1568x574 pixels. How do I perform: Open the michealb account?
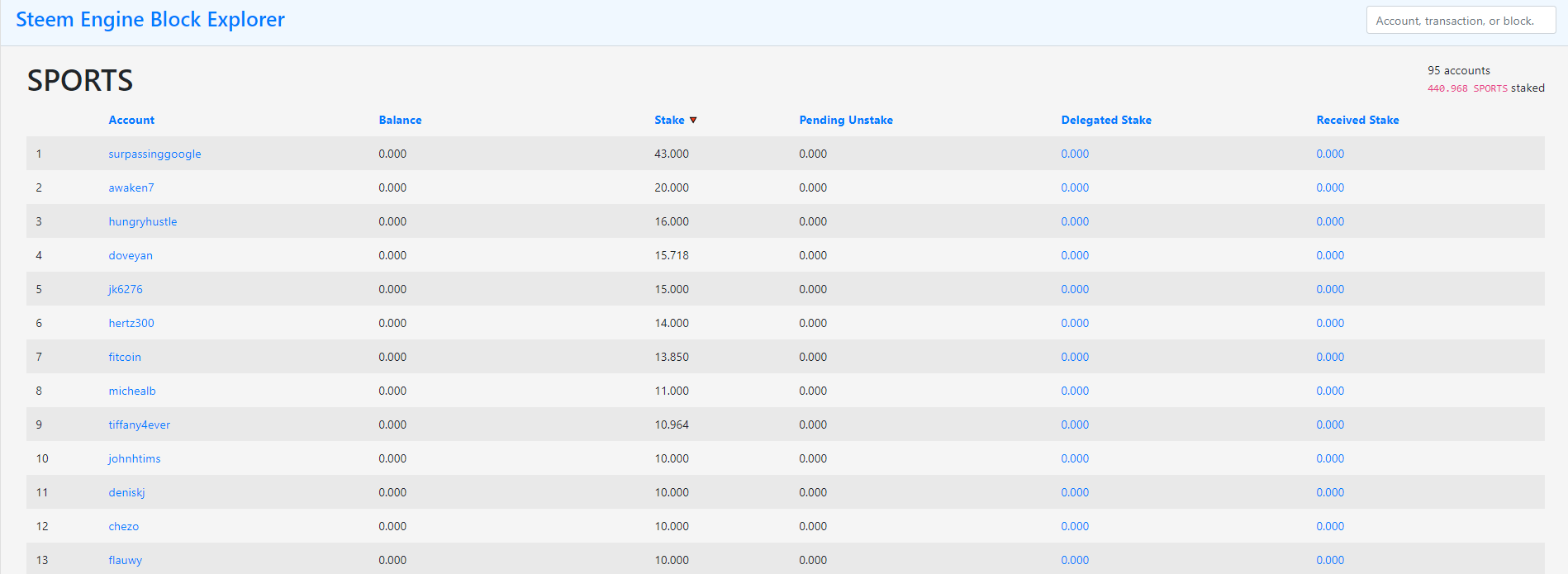click(x=132, y=391)
